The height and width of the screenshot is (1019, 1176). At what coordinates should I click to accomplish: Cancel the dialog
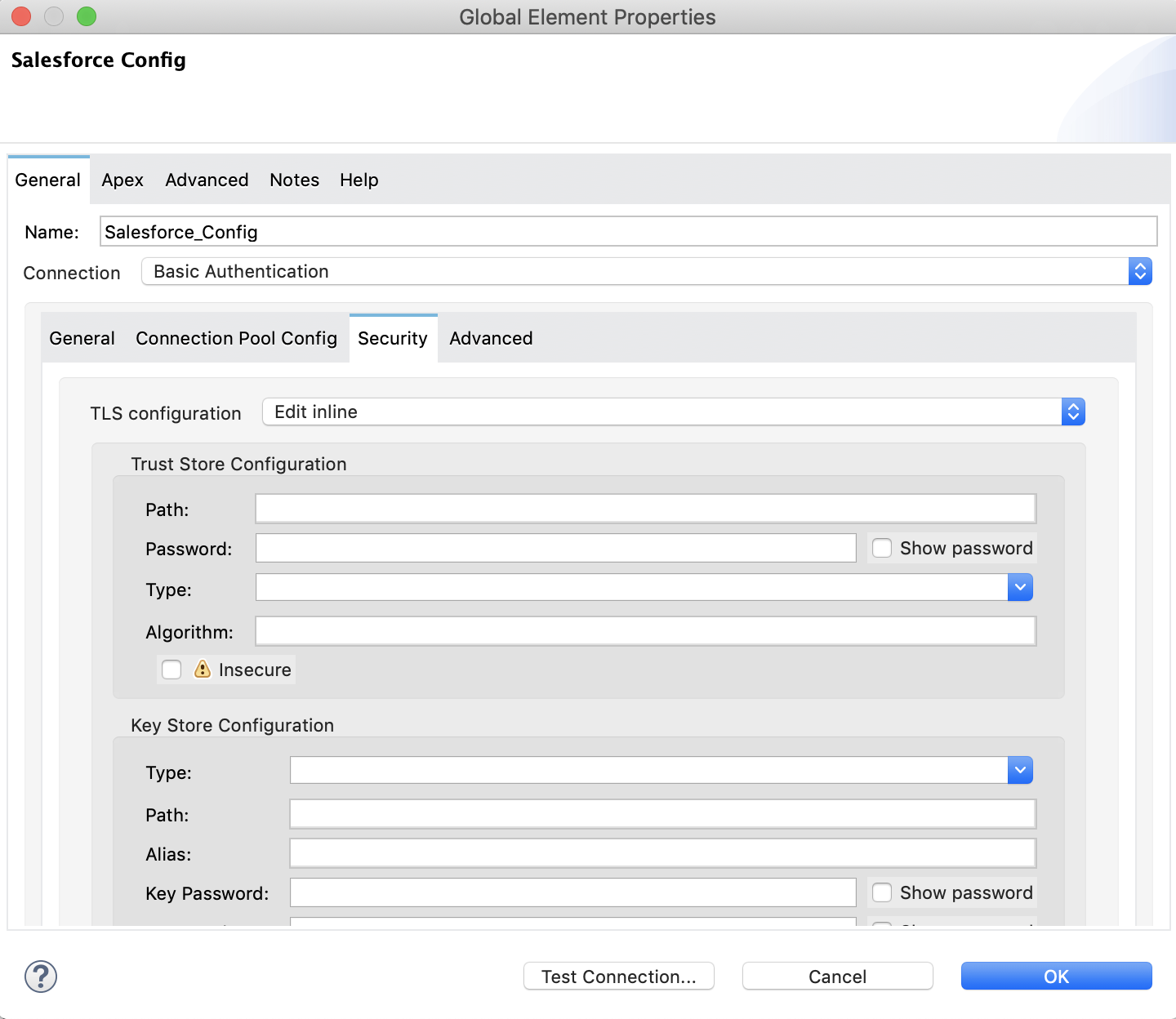tap(837, 977)
